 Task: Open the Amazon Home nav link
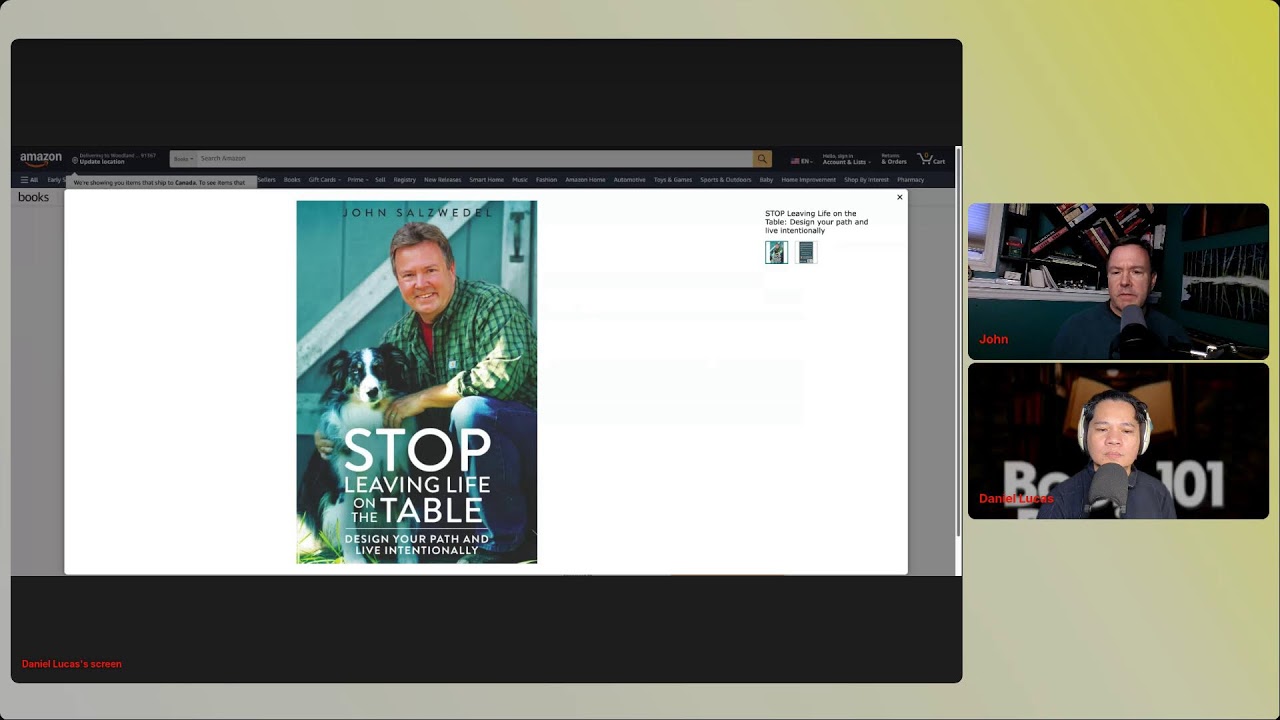[585, 180]
